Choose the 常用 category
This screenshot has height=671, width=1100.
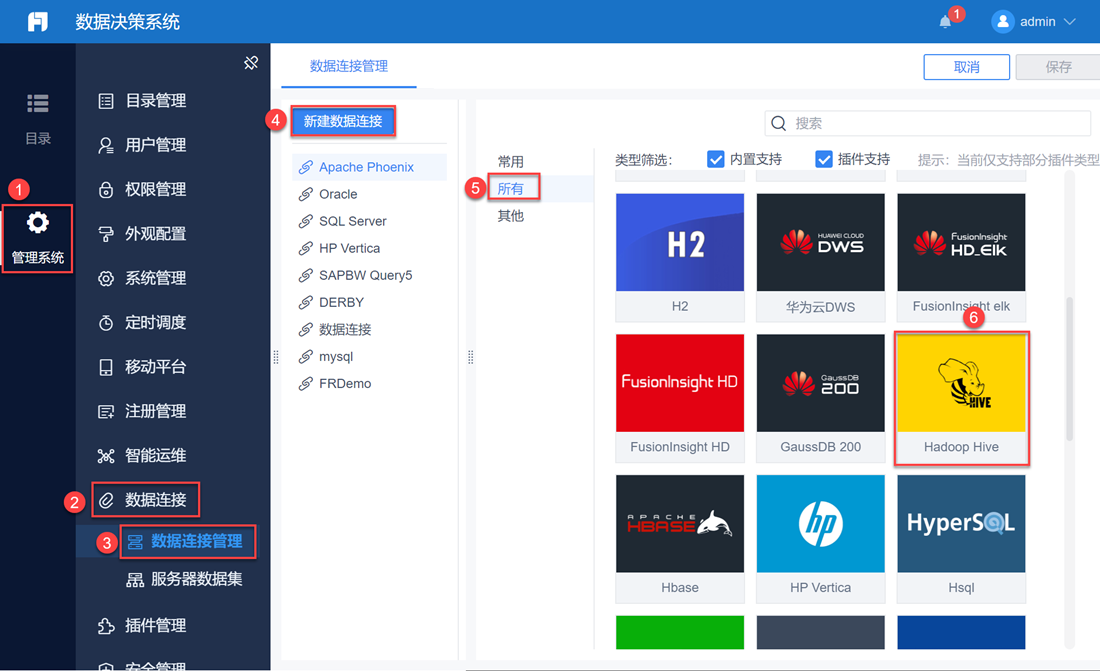511,161
